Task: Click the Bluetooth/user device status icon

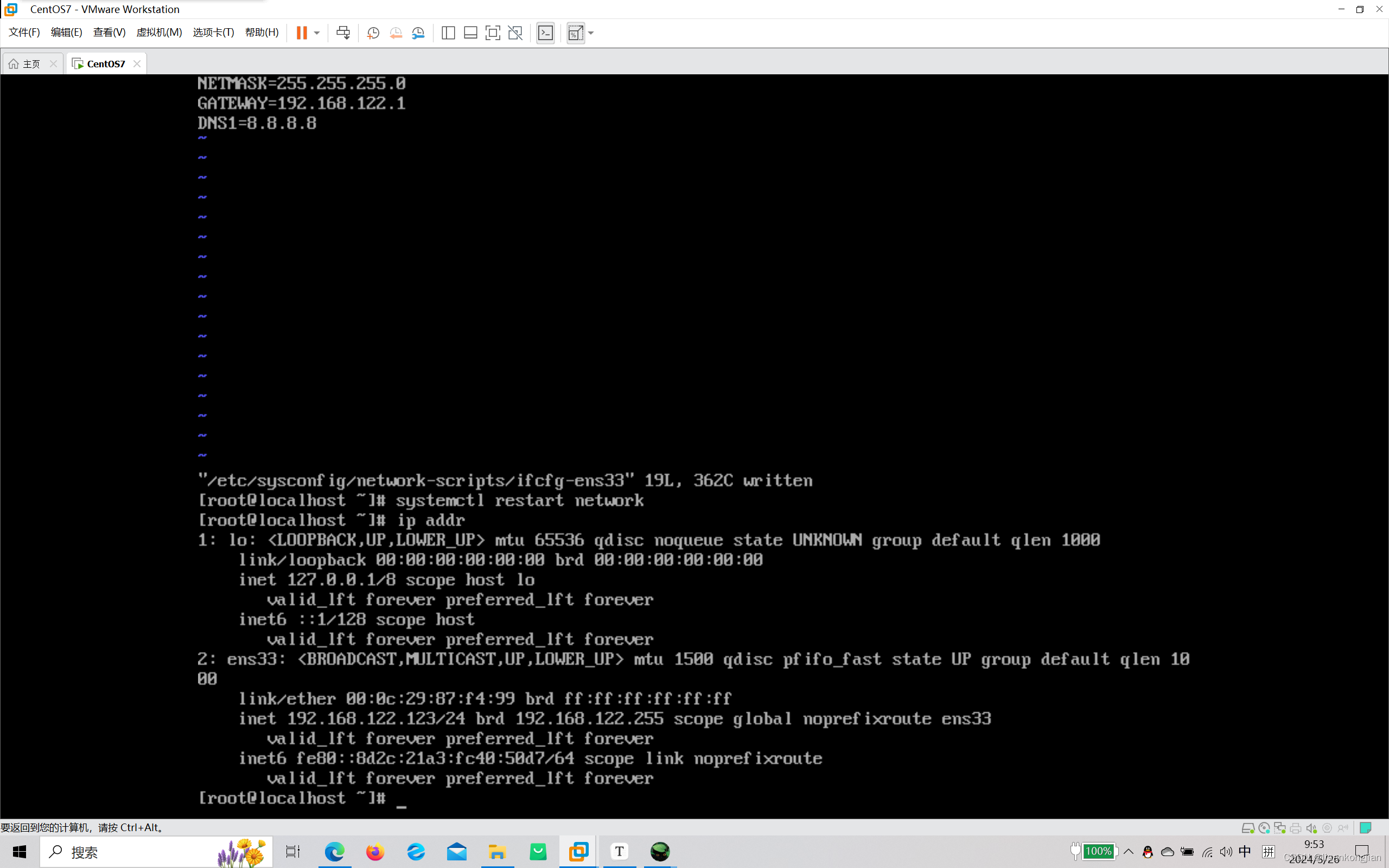Action: 1343,828
